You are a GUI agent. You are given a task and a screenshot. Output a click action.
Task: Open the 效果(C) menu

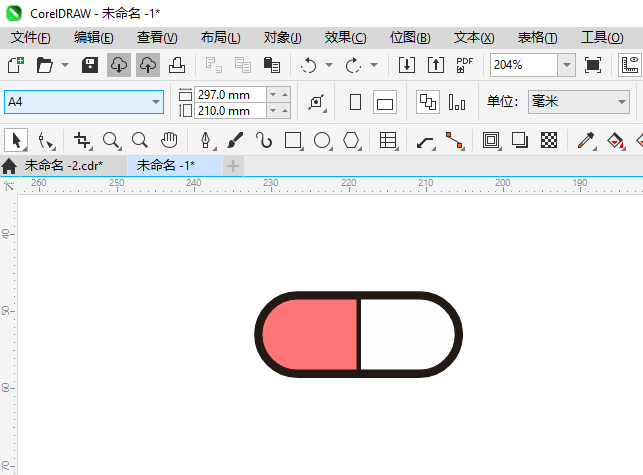345,38
